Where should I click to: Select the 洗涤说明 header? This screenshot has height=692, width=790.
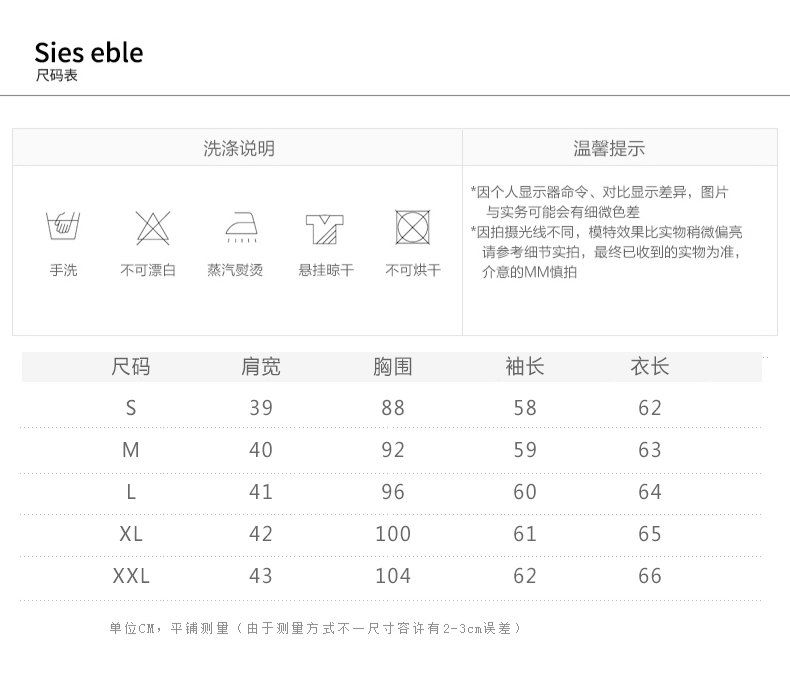tap(239, 149)
